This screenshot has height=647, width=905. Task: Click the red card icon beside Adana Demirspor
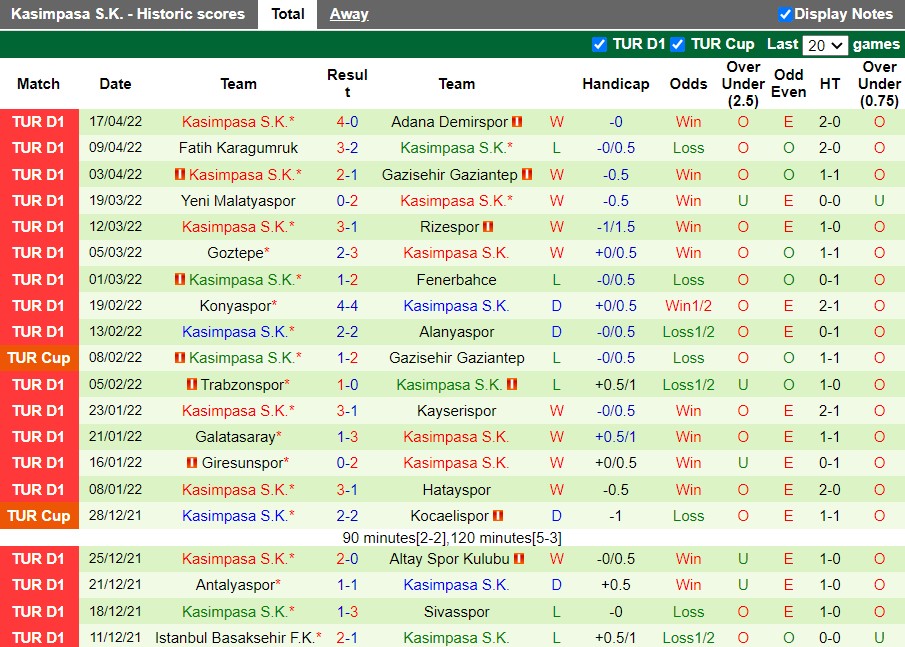(x=516, y=122)
